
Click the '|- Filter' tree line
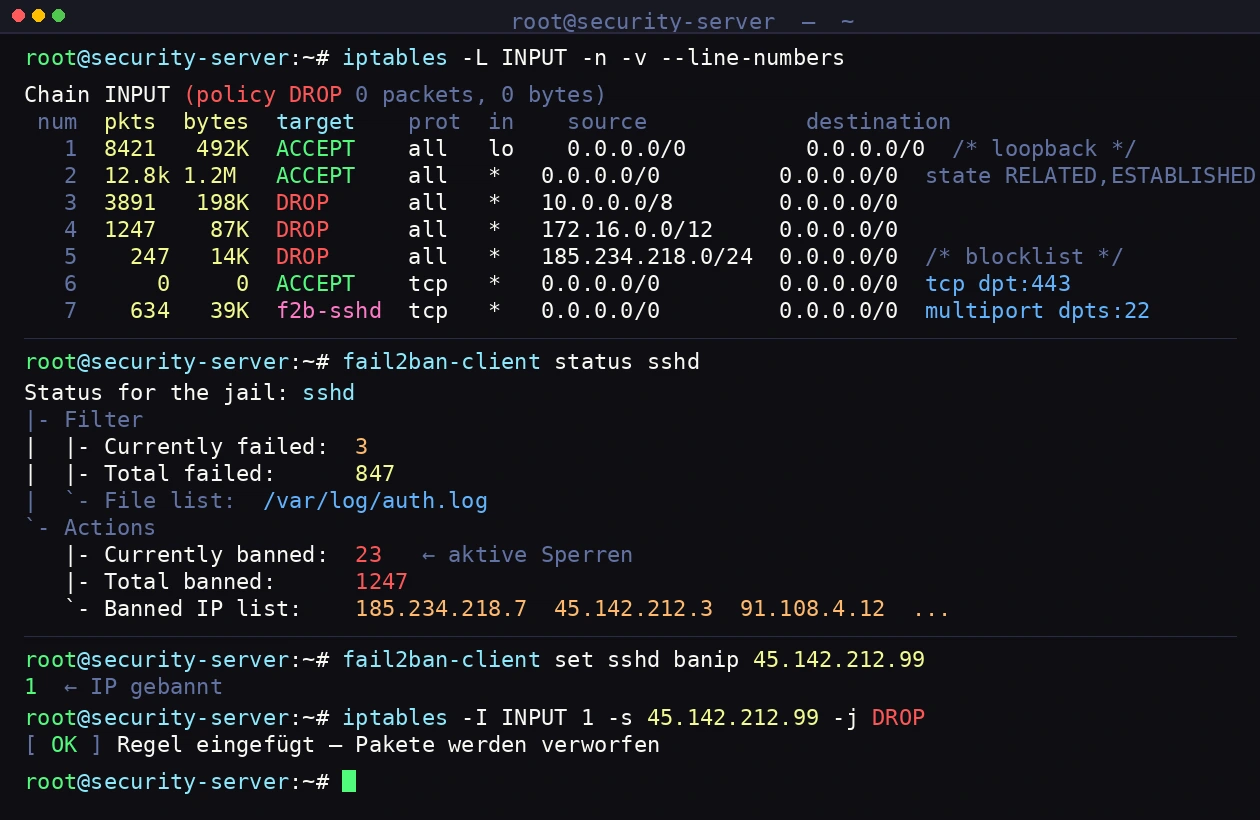coord(84,419)
